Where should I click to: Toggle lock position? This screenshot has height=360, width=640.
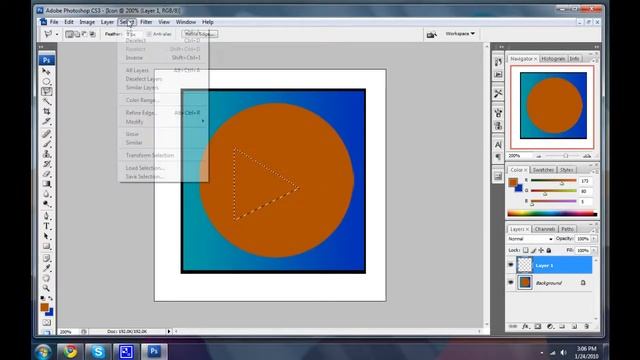pos(541,250)
